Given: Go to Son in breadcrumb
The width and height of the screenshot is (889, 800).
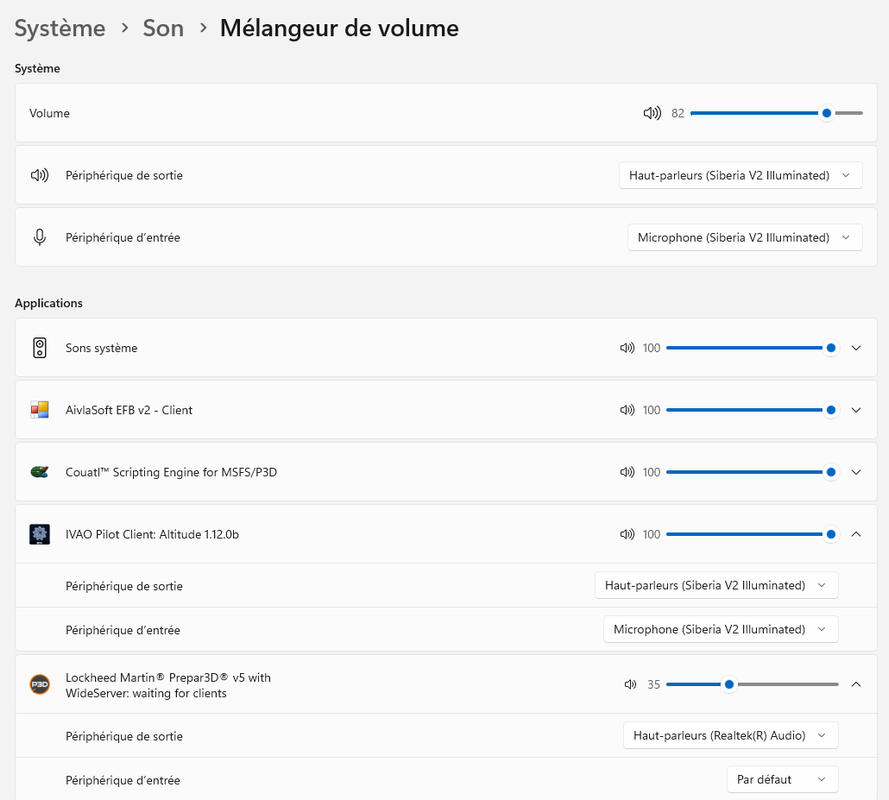Looking at the screenshot, I should tap(163, 28).
